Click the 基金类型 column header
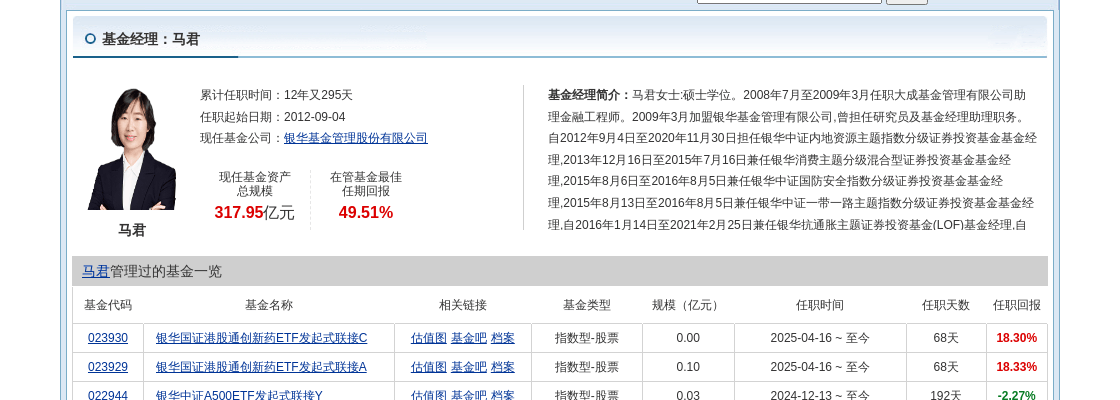Viewport: 1120px width, 400px height. (586, 305)
